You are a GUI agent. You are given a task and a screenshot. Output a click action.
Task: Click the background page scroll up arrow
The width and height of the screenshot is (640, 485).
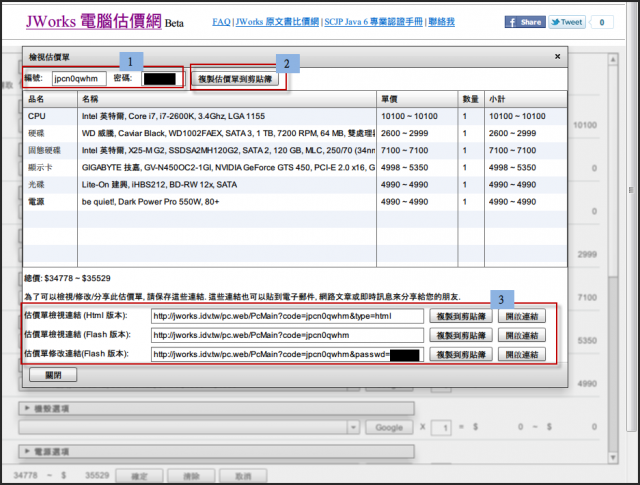point(613,60)
